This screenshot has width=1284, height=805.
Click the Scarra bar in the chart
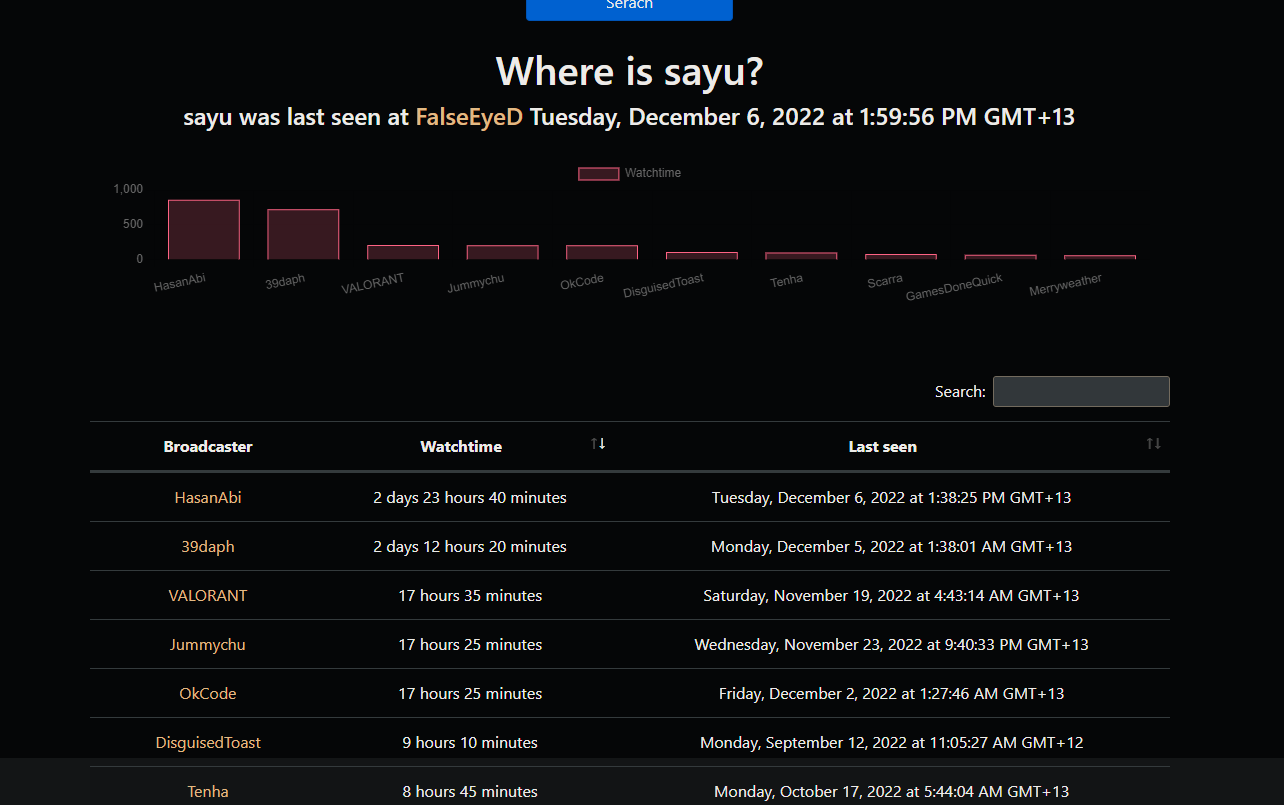click(x=901, y=257)
